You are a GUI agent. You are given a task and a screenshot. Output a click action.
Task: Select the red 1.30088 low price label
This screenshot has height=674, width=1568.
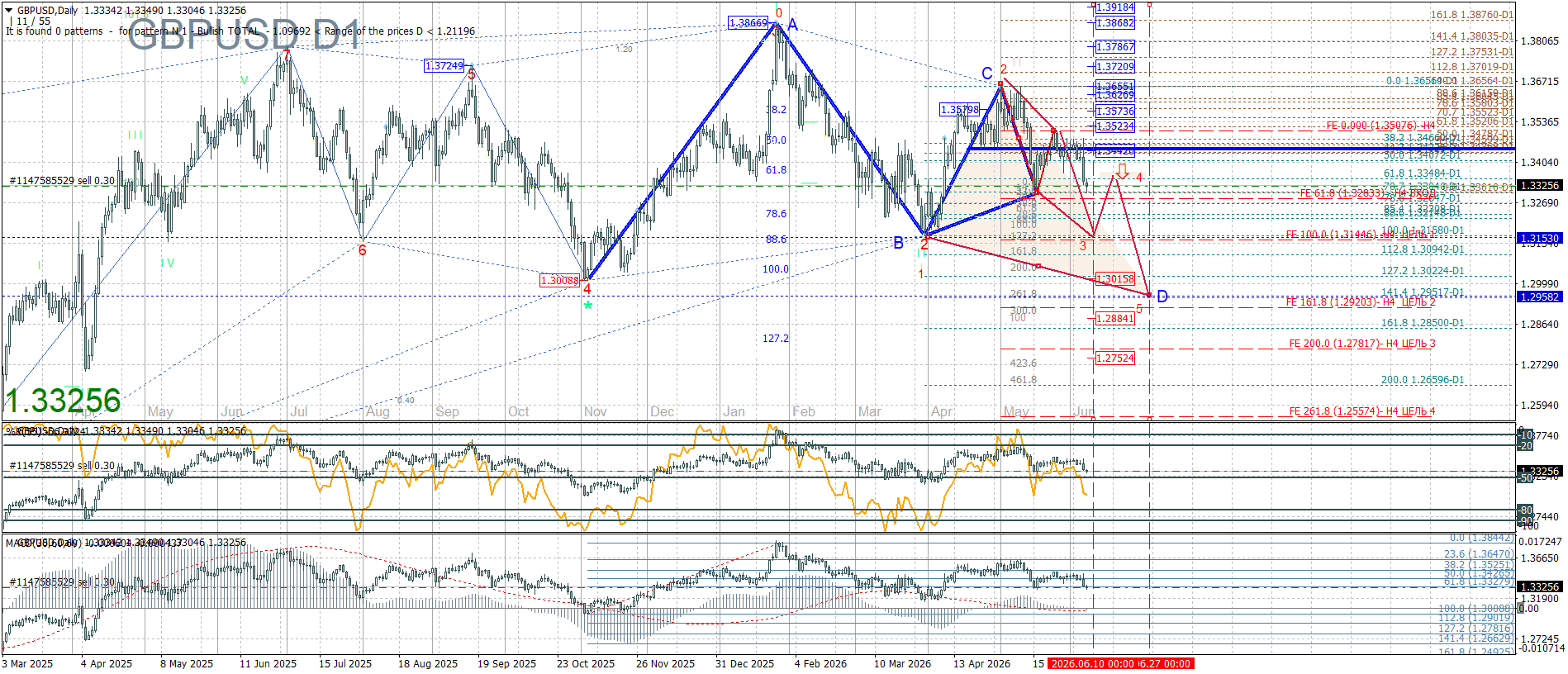tap(559, 281)
